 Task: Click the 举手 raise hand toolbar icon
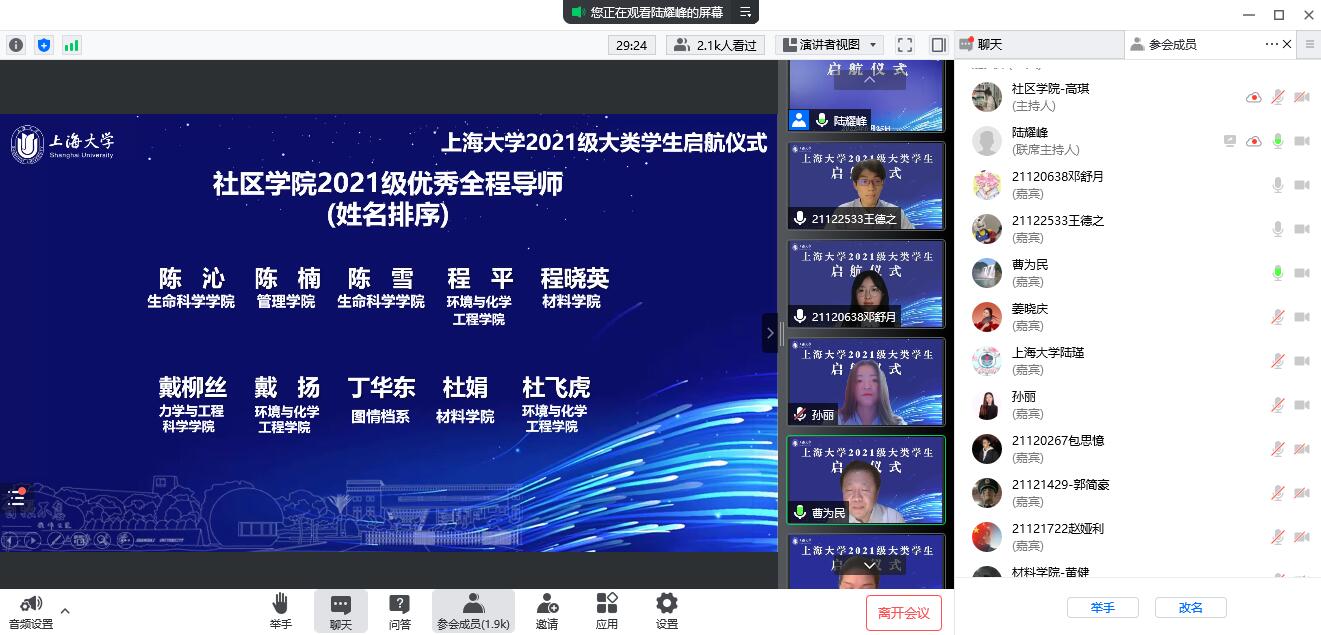click(281, 610)
